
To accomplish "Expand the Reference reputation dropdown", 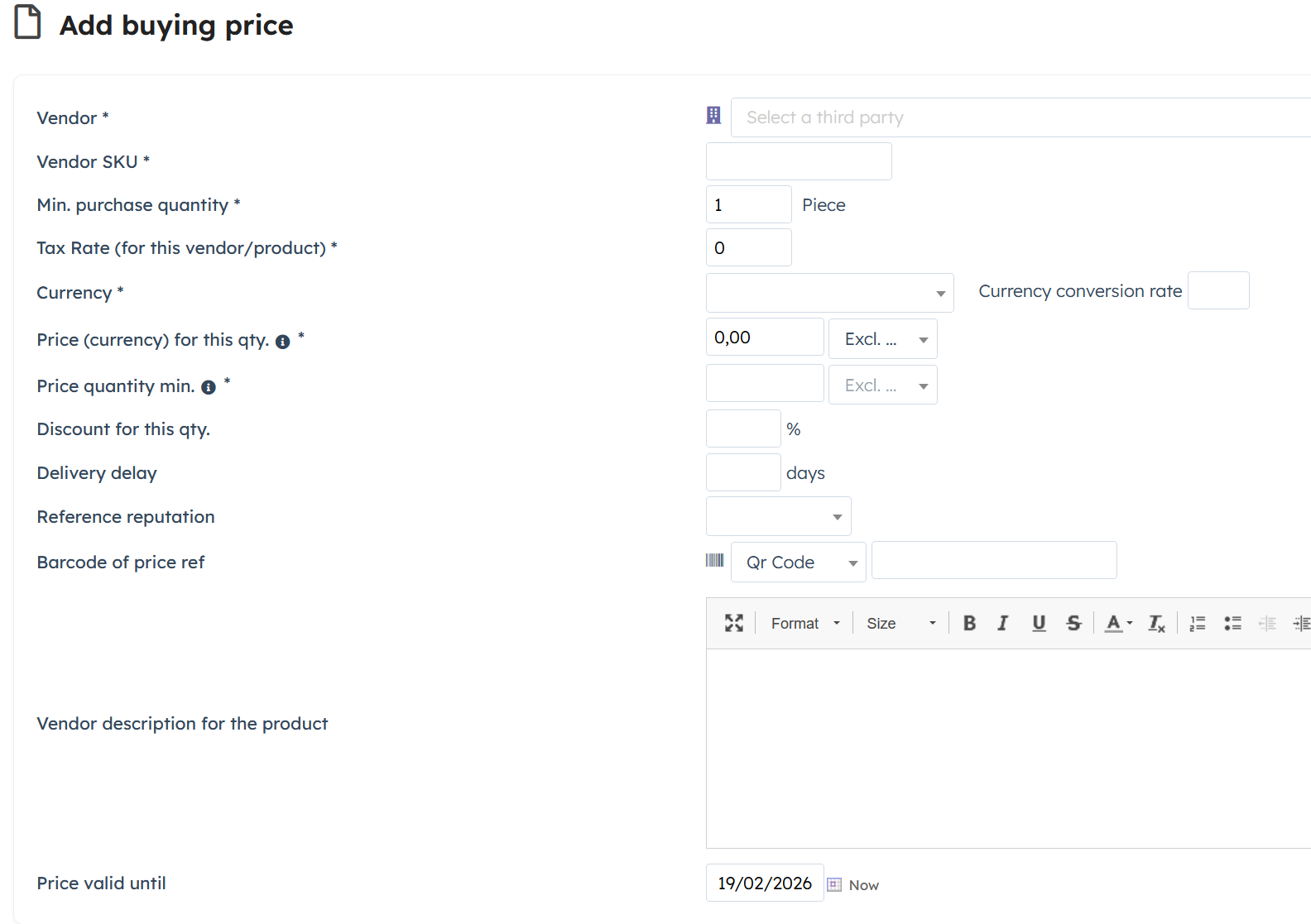I will point(778,517).
